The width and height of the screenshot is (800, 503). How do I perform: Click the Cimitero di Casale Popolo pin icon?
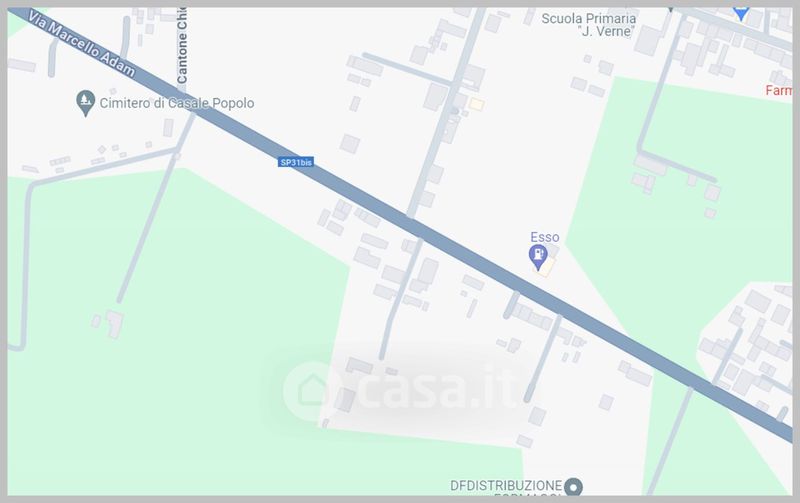85,103
